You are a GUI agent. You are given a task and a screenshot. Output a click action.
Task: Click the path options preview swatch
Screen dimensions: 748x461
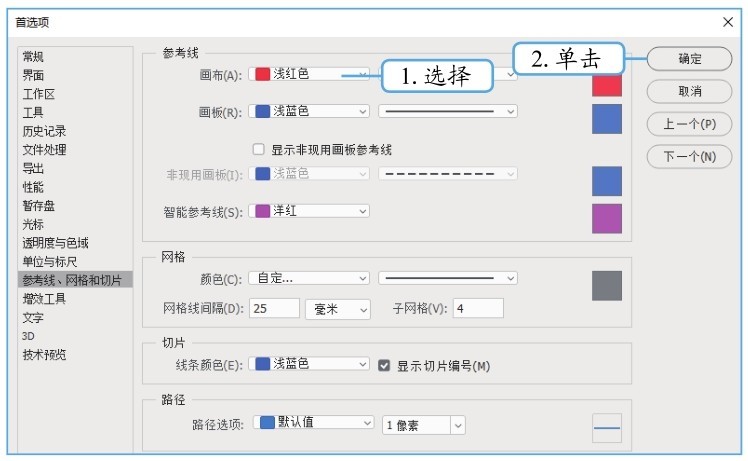click(606, 428)
